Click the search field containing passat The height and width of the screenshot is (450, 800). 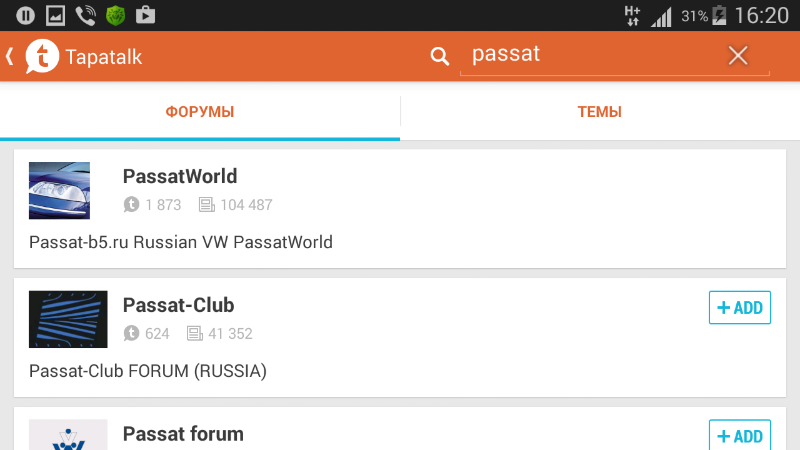pyautogui.click(x=590, y=55)
